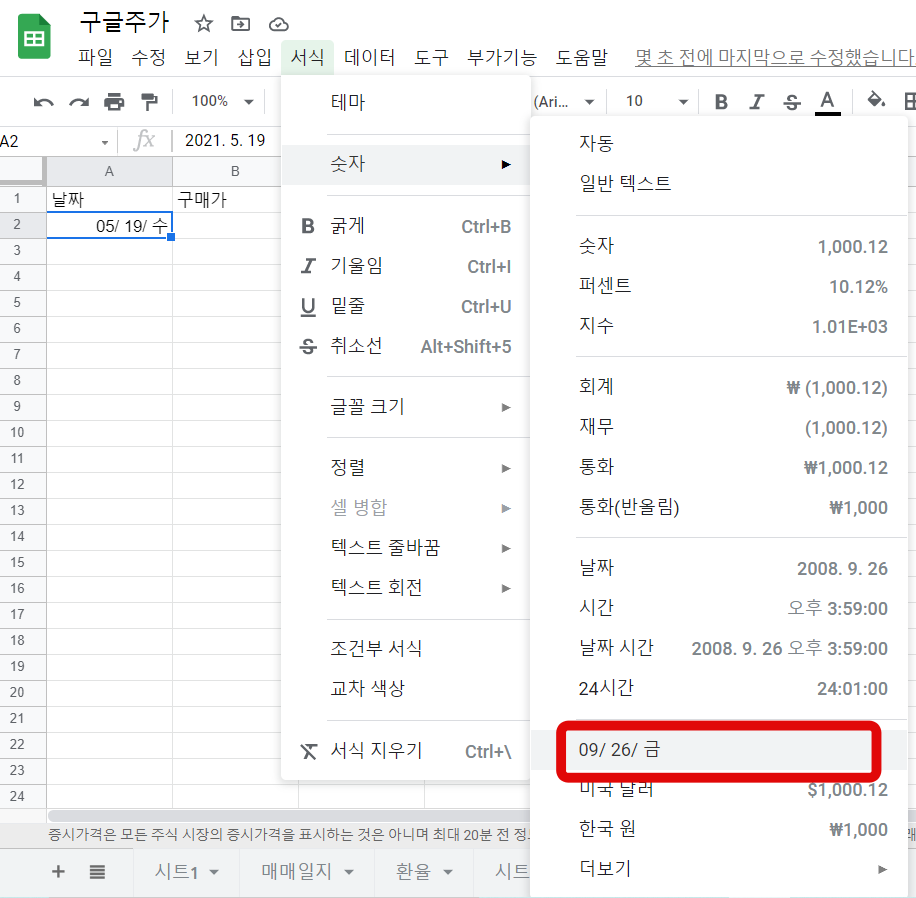Open the font size 10 dropdown
The width and height of the screenshot is (916, 898).
[656, 101]
